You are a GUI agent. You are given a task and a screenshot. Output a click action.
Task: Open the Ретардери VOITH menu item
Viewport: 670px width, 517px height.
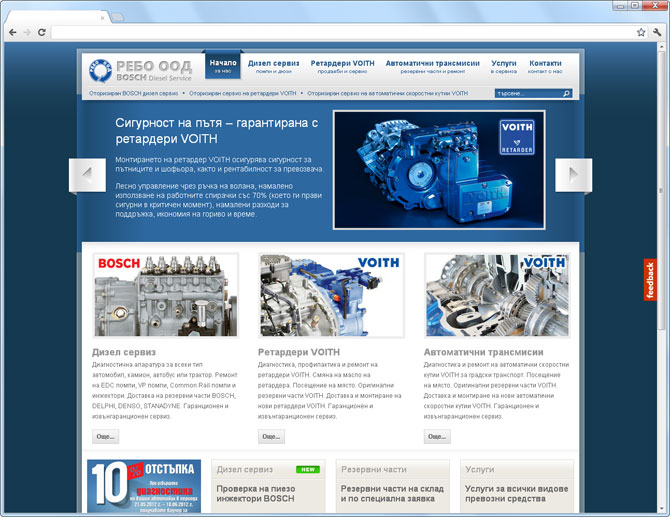(x=342, y=66)
